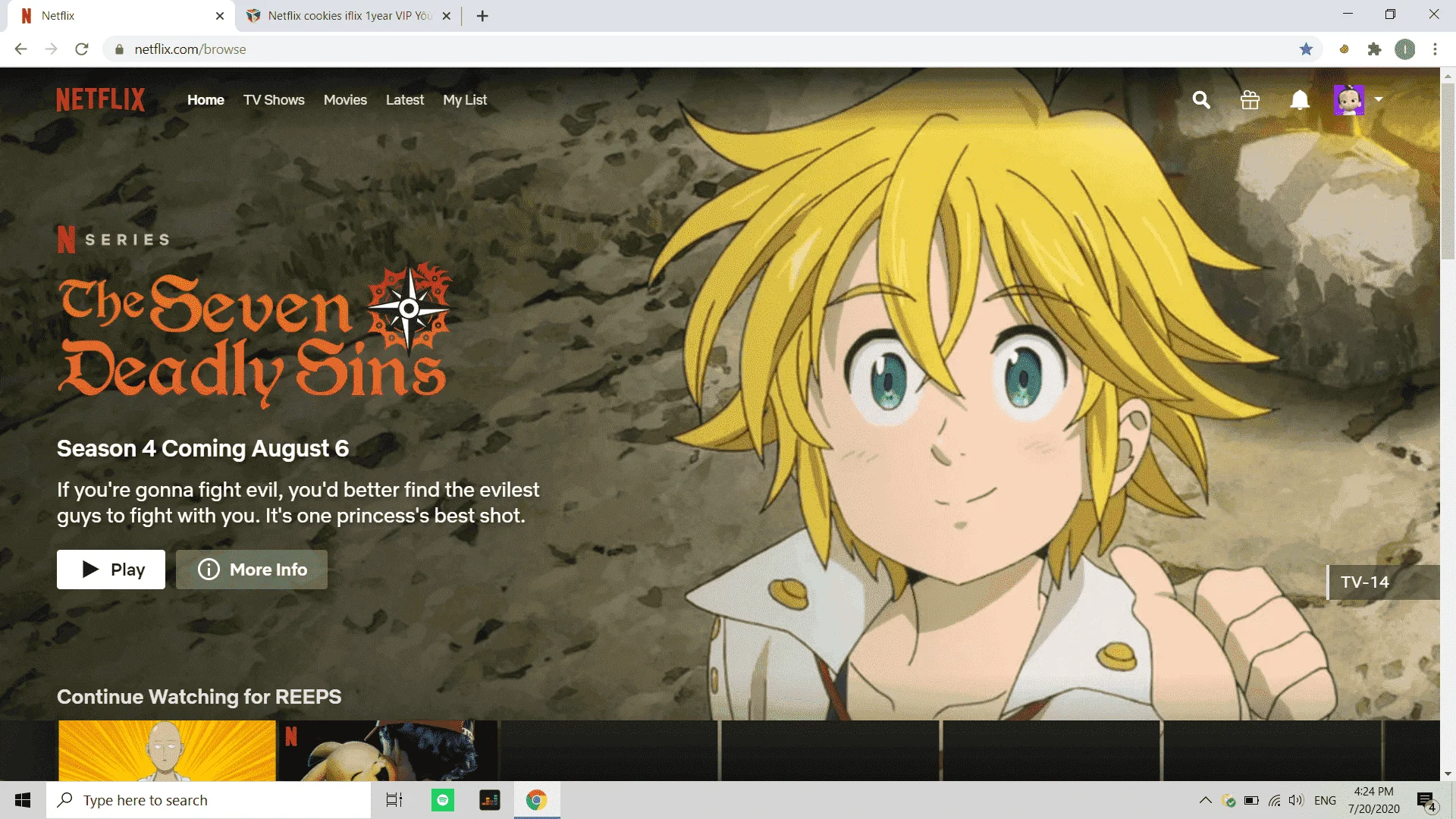Play The Seven Deadly Sins
Image resolution: width=1456 pixels, height=819 pixels.
pos(111,570)
